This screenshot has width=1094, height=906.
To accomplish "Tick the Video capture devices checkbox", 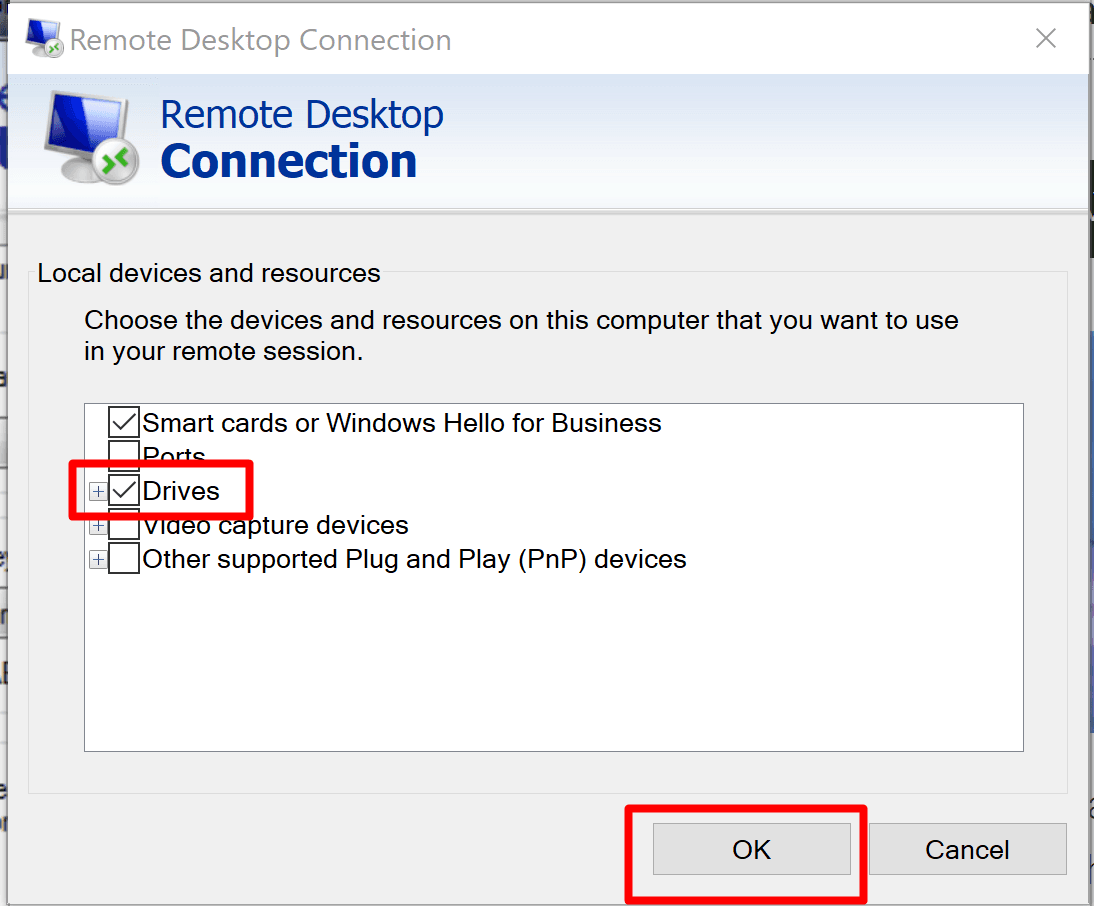I will (x=124, y=525).
